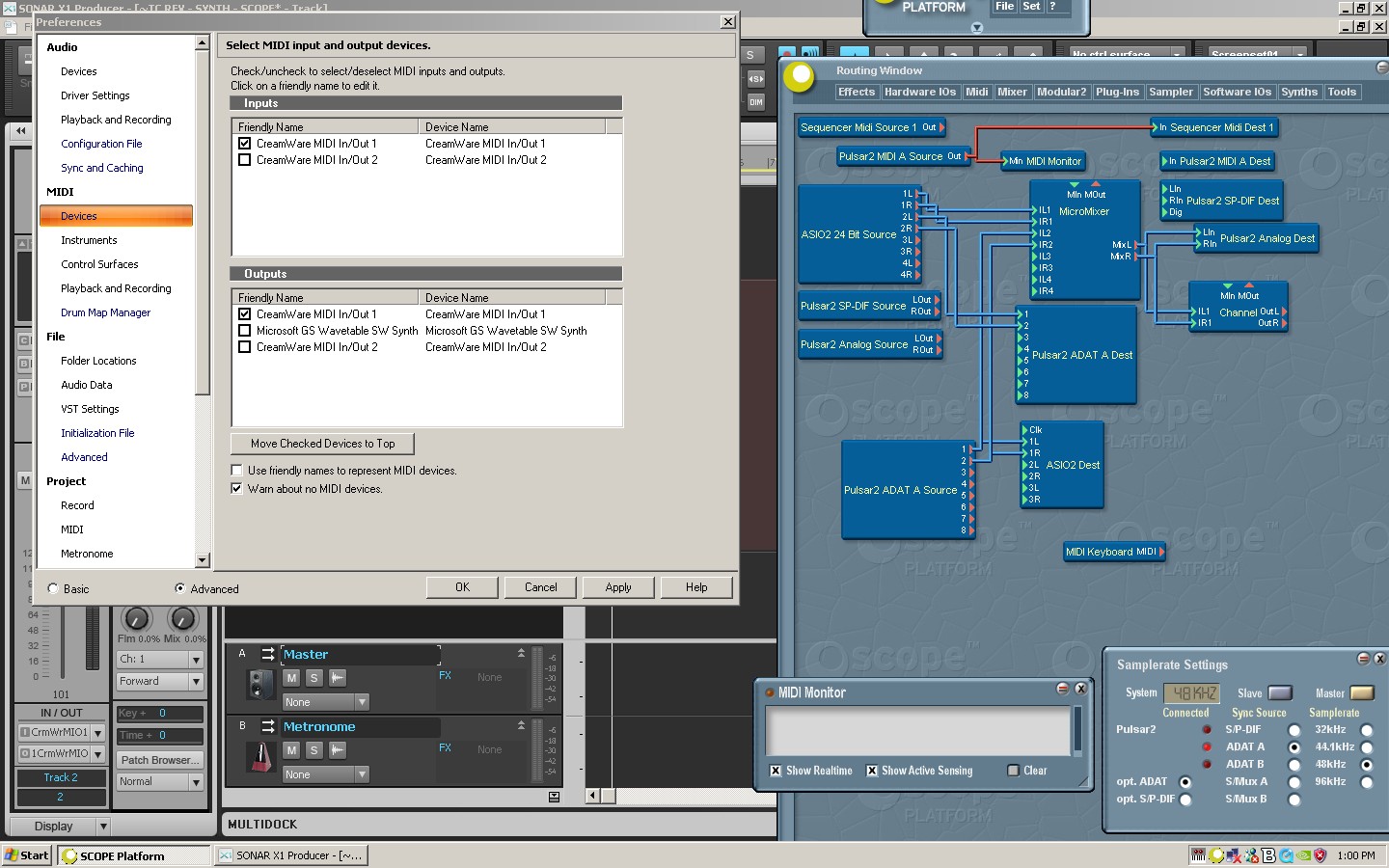Click the Master bus collapse arrows icon
This screenshot has width=1389, height=868.
tap(521, 654)
